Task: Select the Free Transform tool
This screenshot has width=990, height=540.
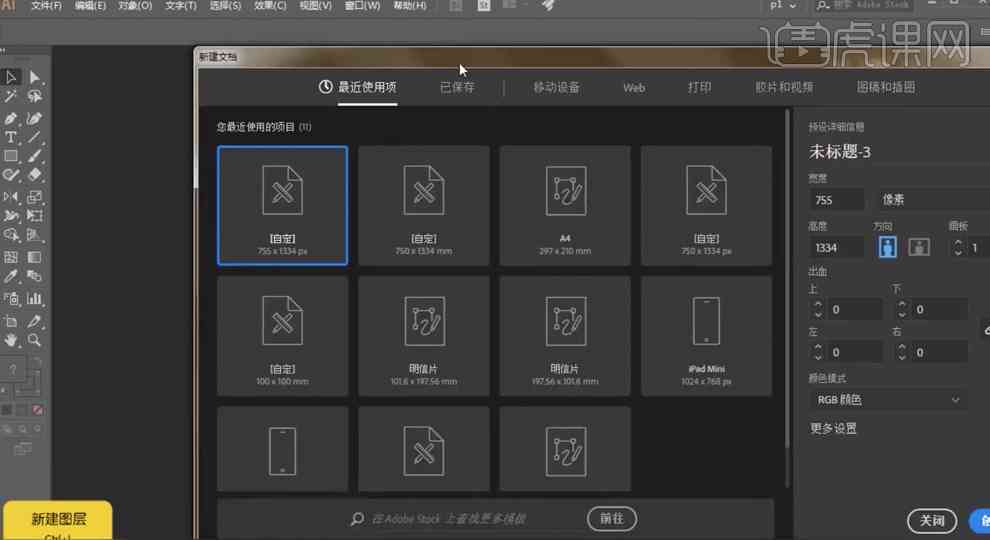Action: (x=34, y=216)
